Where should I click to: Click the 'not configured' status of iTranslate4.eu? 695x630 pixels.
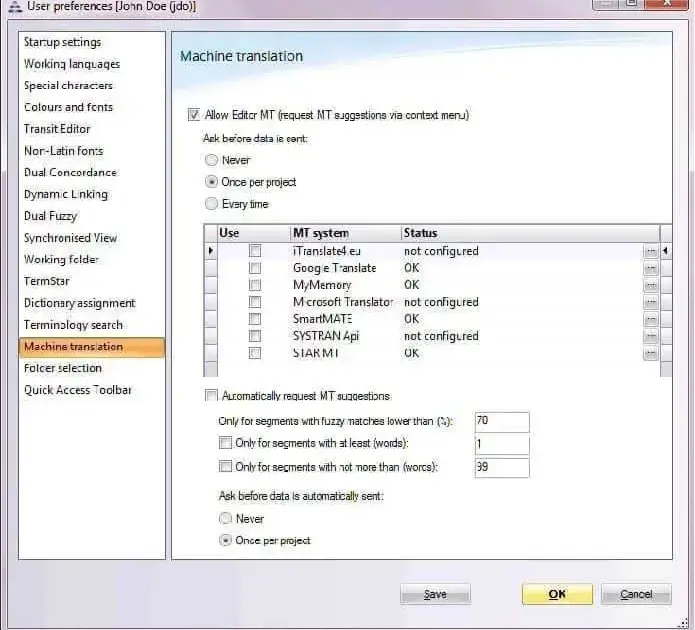[x=441, y=251]
